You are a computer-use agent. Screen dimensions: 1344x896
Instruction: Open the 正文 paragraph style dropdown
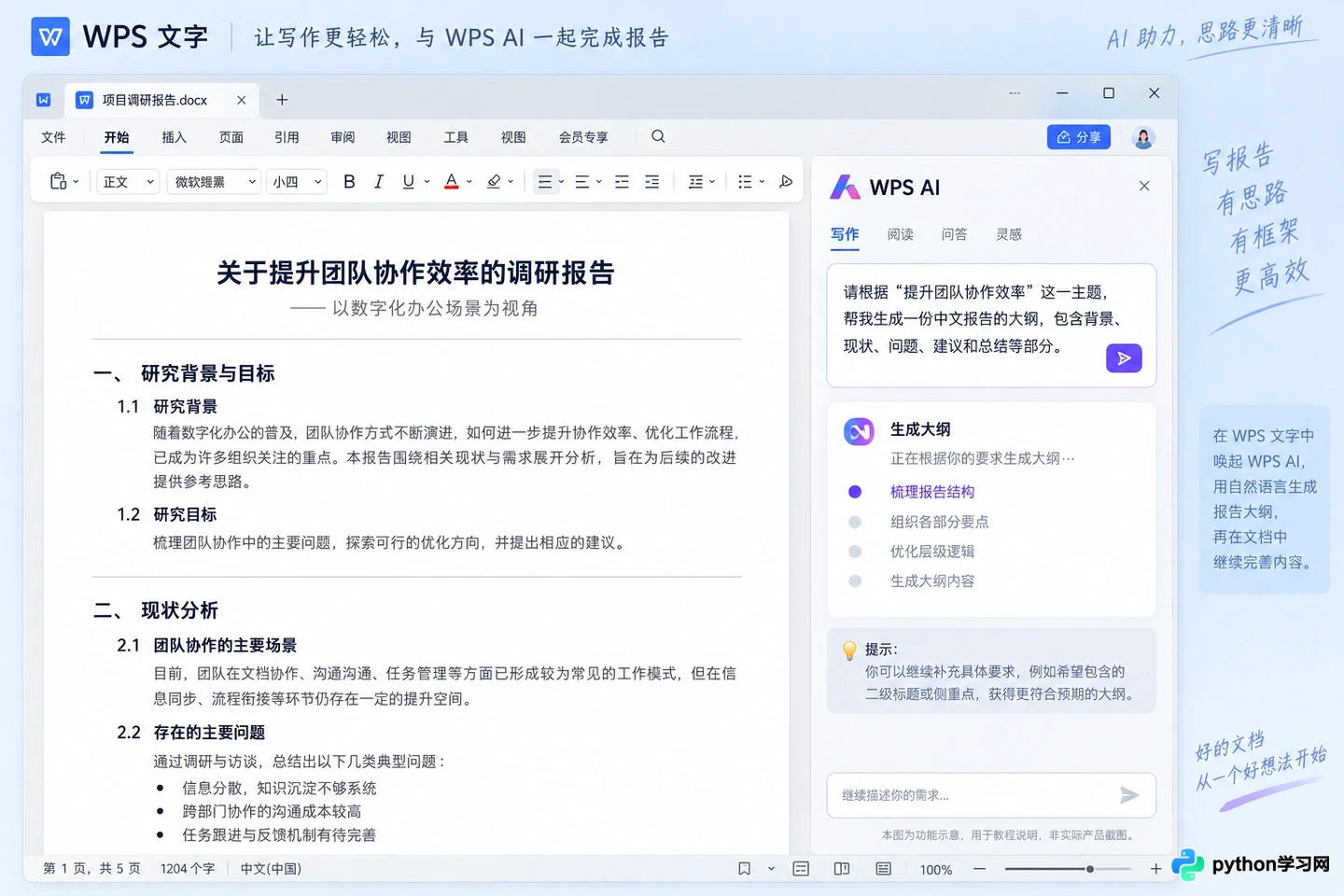click(128, 182)
